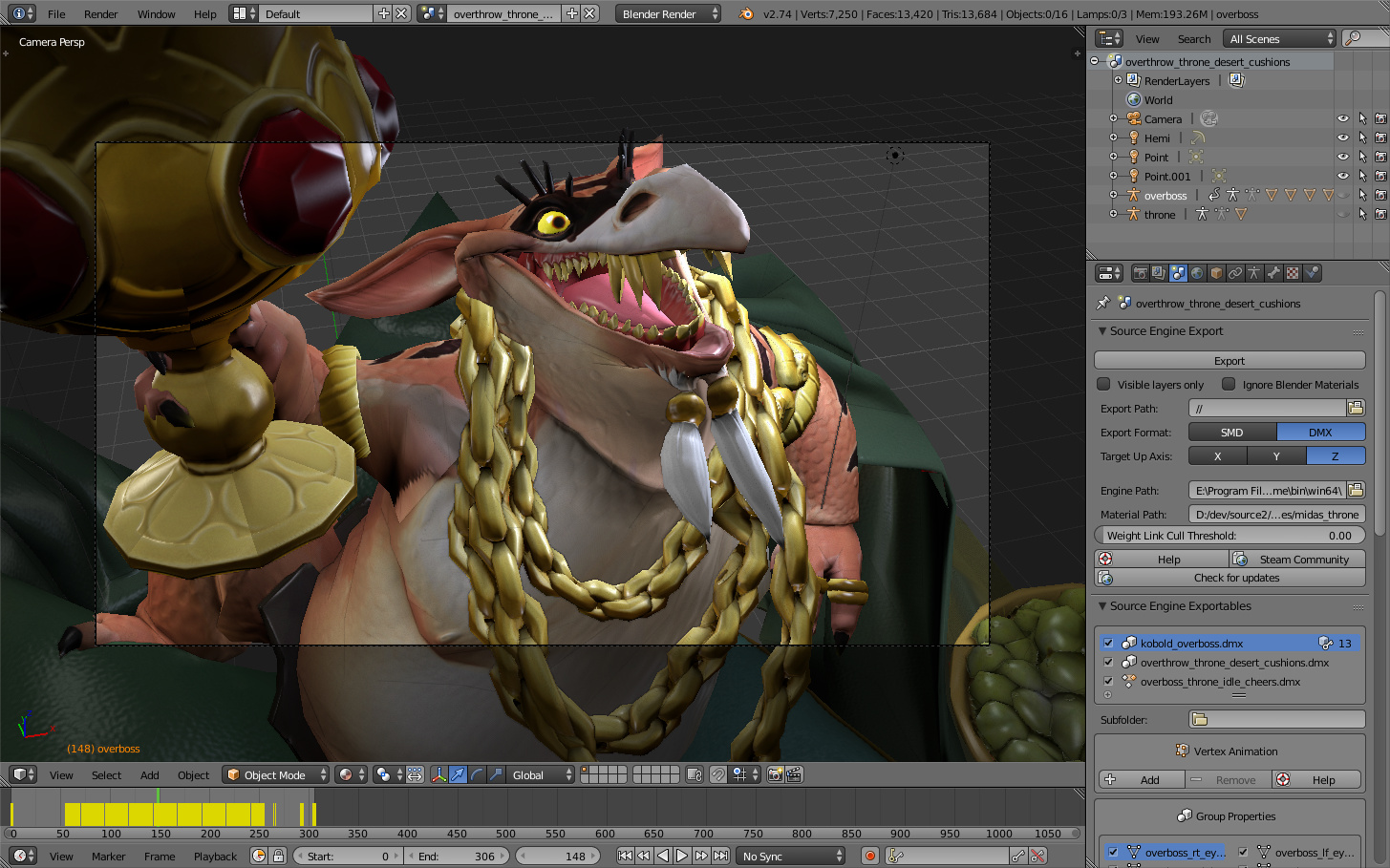This screenshot has width=1390, height=868.
Task: Open the All Scenes outliner filter dropdown
Action: pyautogui.click(x=1279, y=38)
